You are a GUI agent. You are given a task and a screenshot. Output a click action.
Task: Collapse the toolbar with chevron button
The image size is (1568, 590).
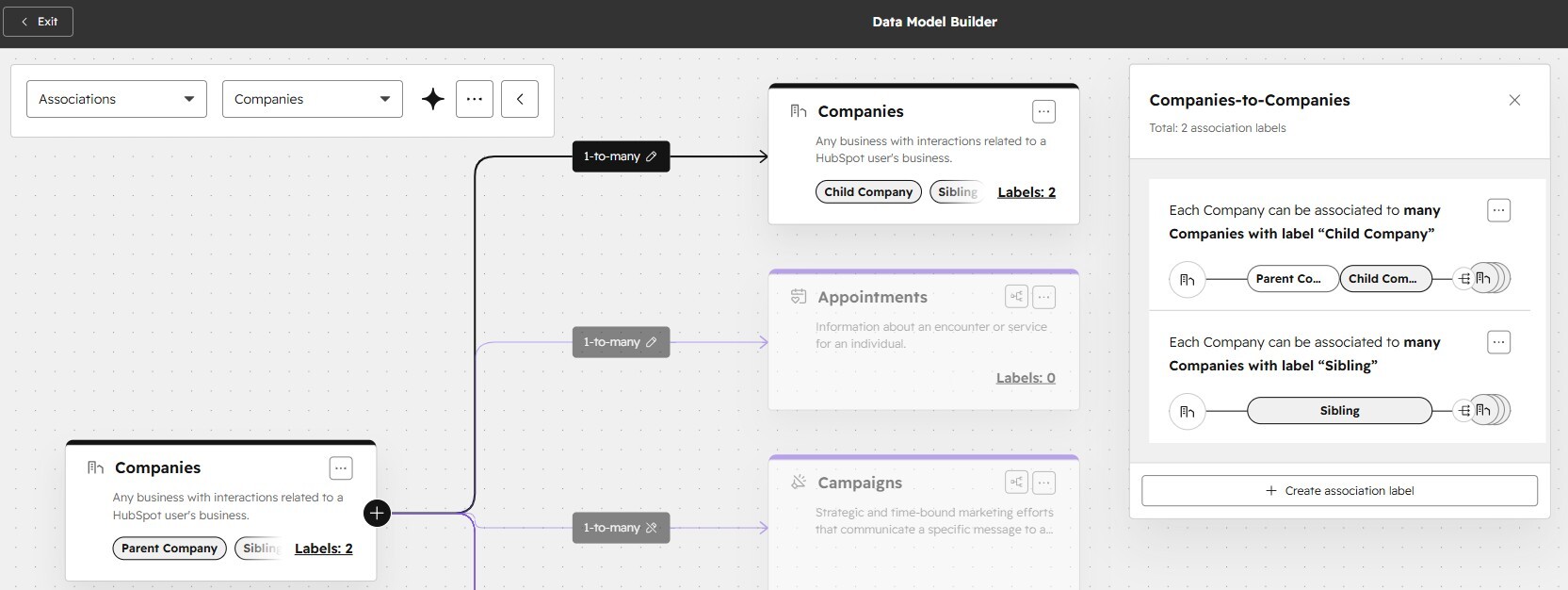(520, 99)
